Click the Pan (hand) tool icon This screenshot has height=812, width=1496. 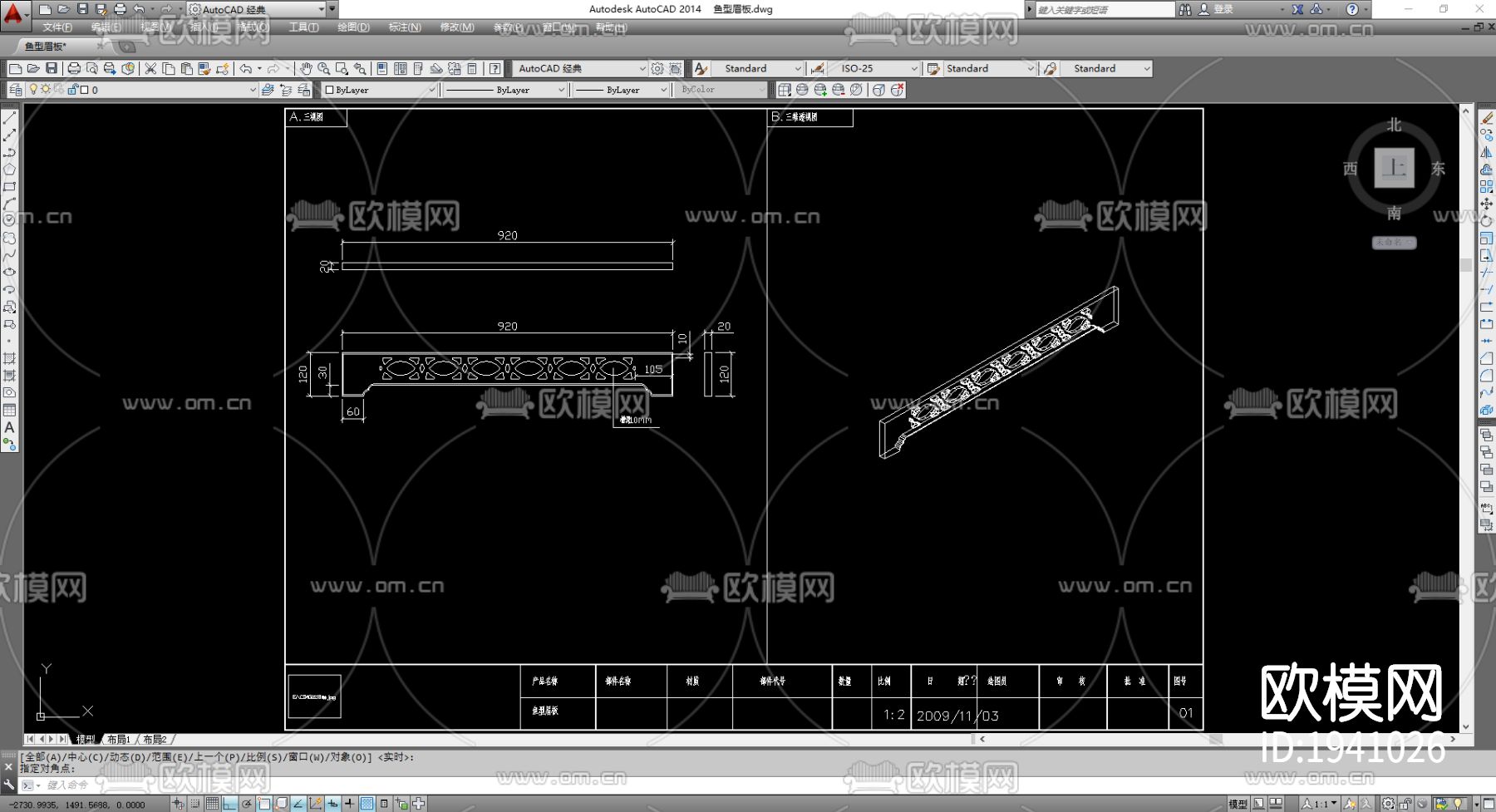click(306, 69)
